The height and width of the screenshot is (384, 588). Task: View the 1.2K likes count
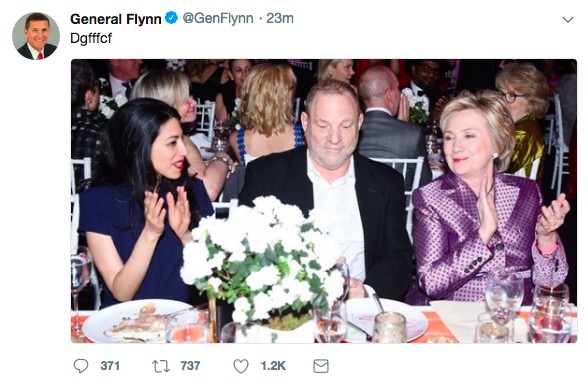coord(273,366)
